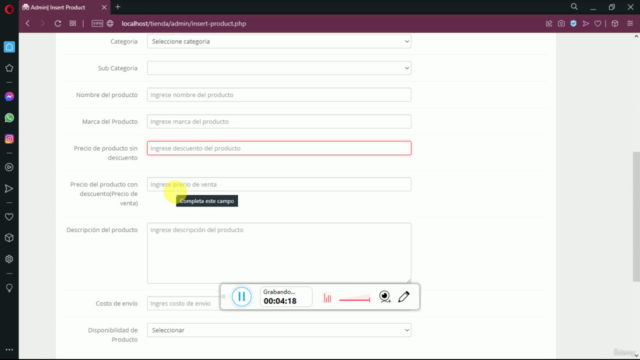
Task: Close the Admin| Insert Product tab
Action: [104, 7]
